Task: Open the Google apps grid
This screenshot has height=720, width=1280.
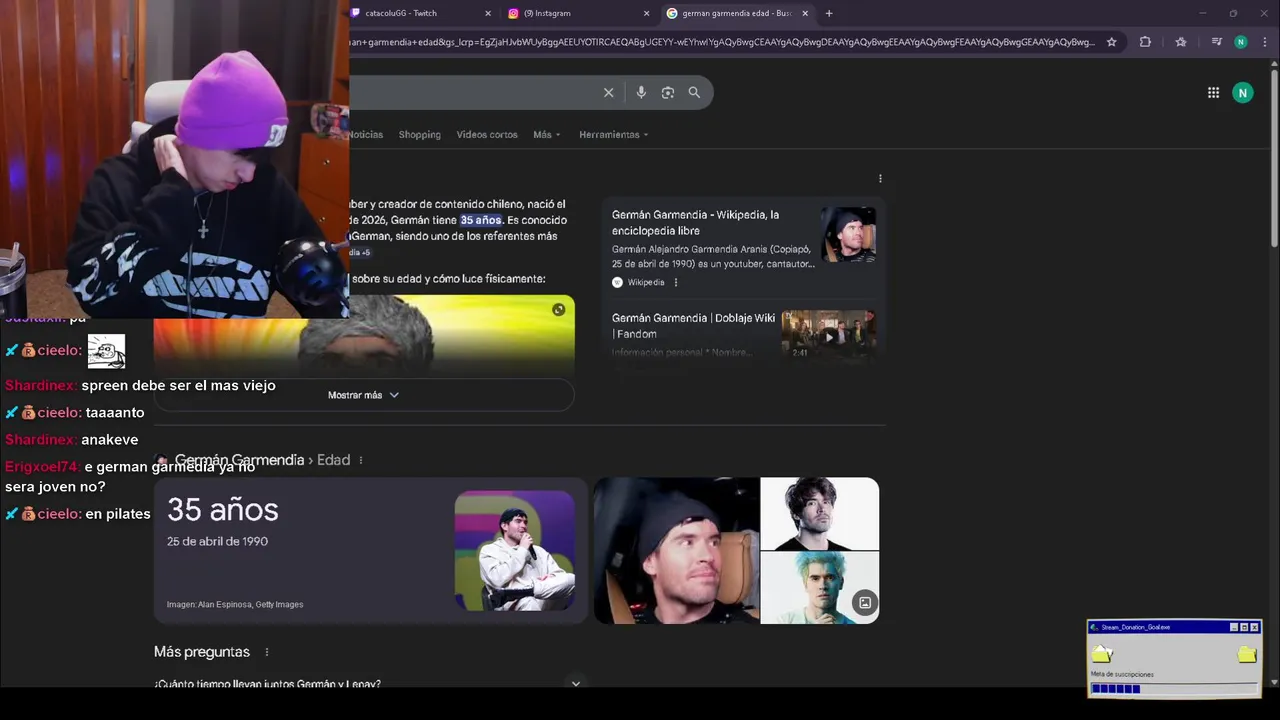Action: 1213,93
